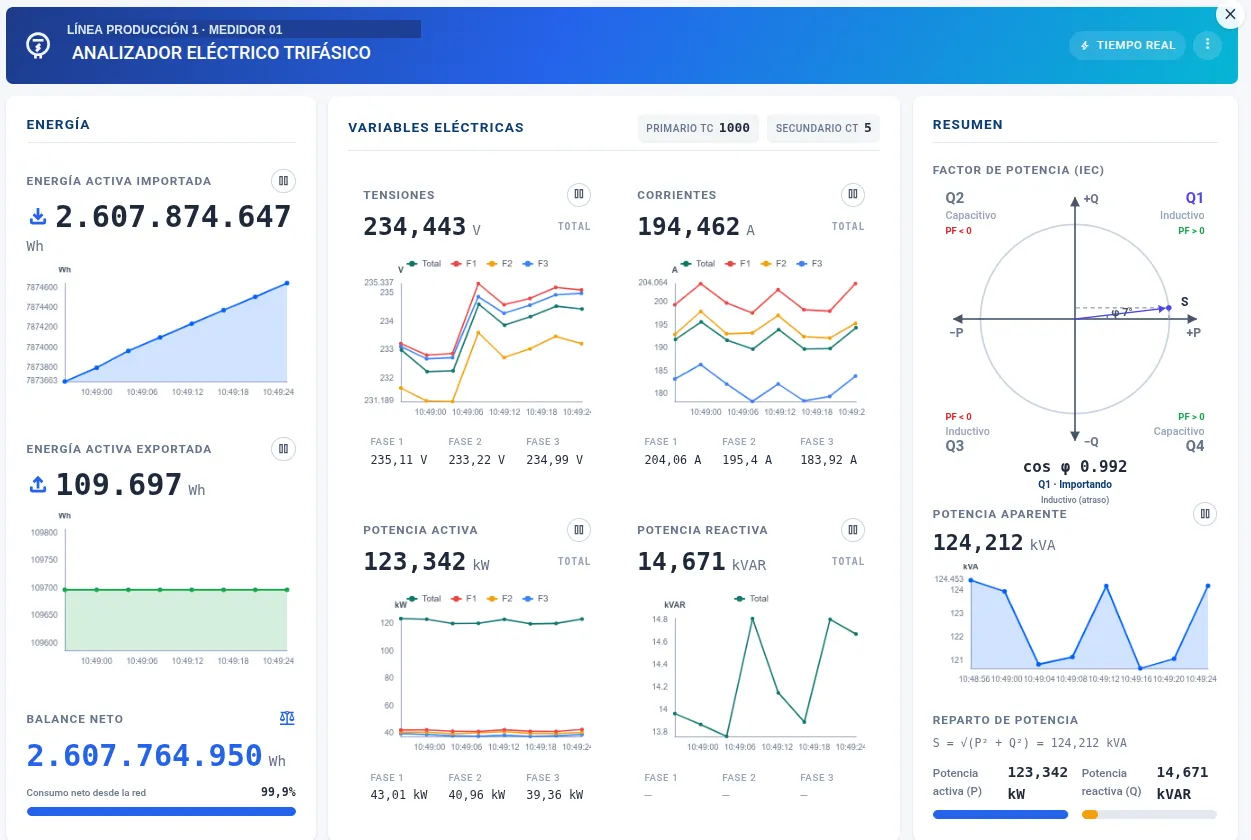The height and width of the screenshot is (840, 1251).
Task: Click the Balance Neto scale icon
Action: pos(288,718)
